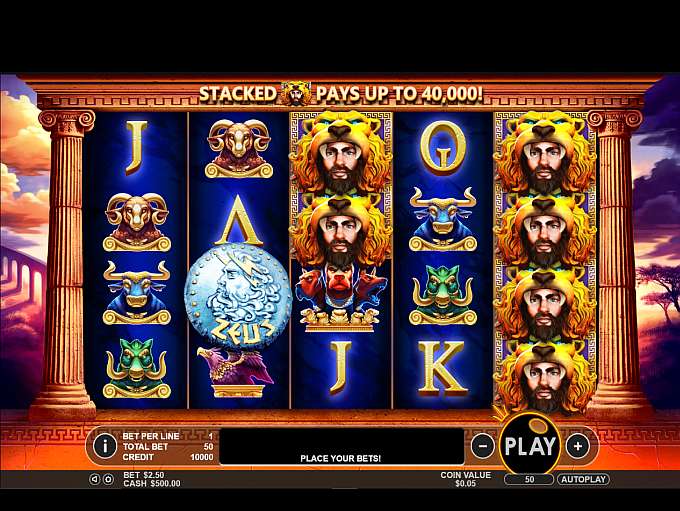The height and width of the screenshot is (511, 680).
Task: Click the gold Q symbol on reel four
Action: click(442, 148)
